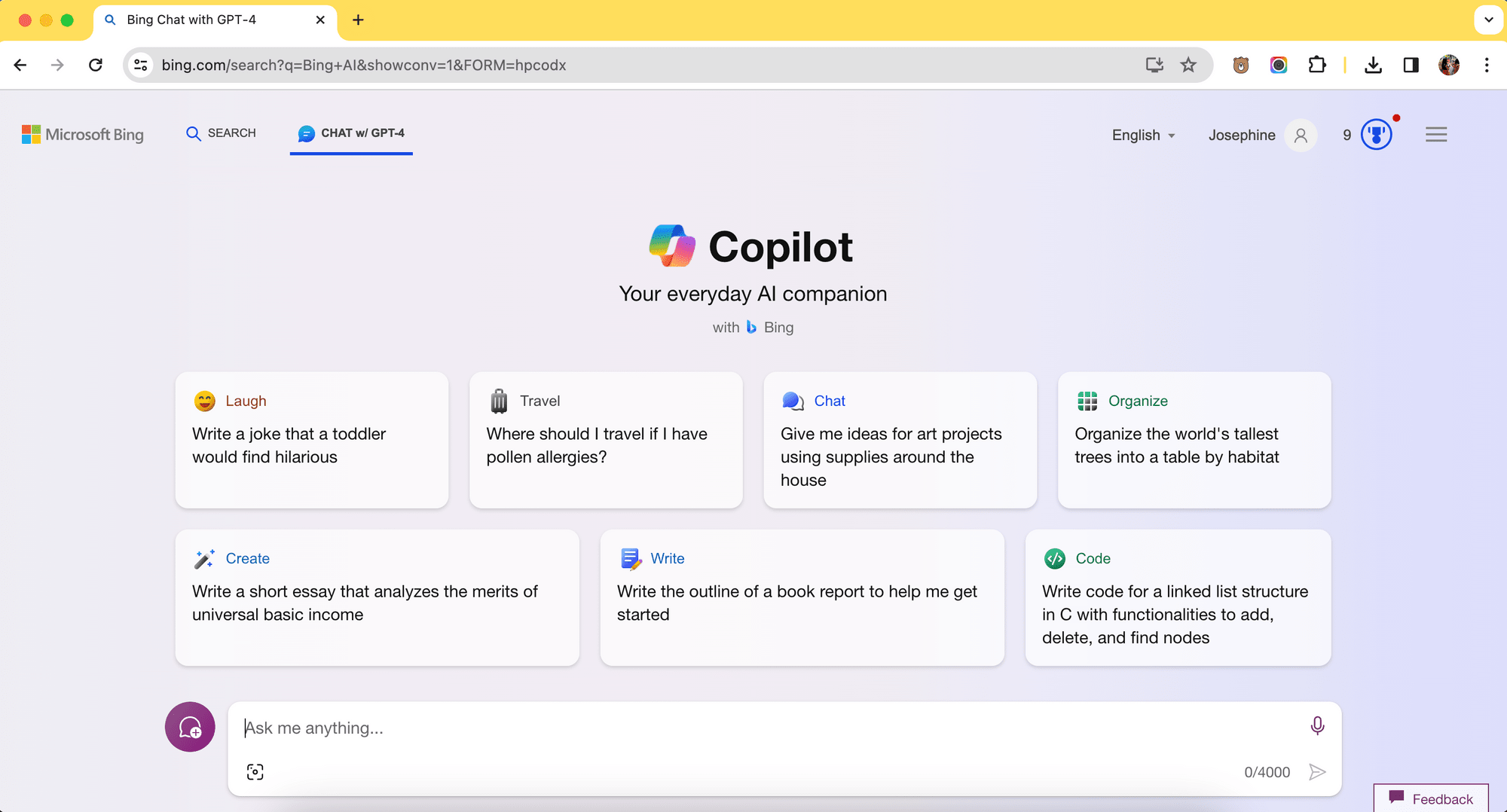Select the Laugh toddler joke card
The height and width of the screenshot is (812, 1507).
[x=312, y=440]
